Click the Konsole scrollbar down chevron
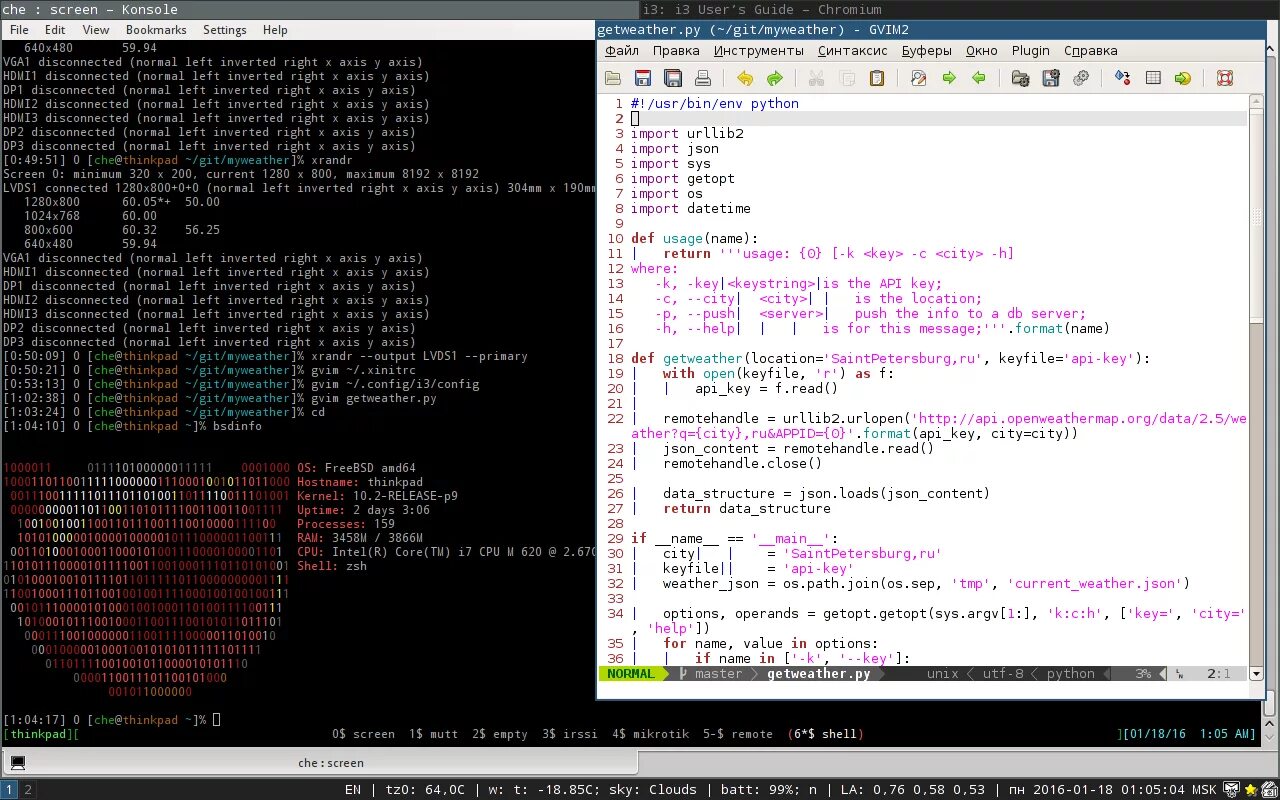The width and height of the screenshot is (1280, 800). tap(1269, 737)
